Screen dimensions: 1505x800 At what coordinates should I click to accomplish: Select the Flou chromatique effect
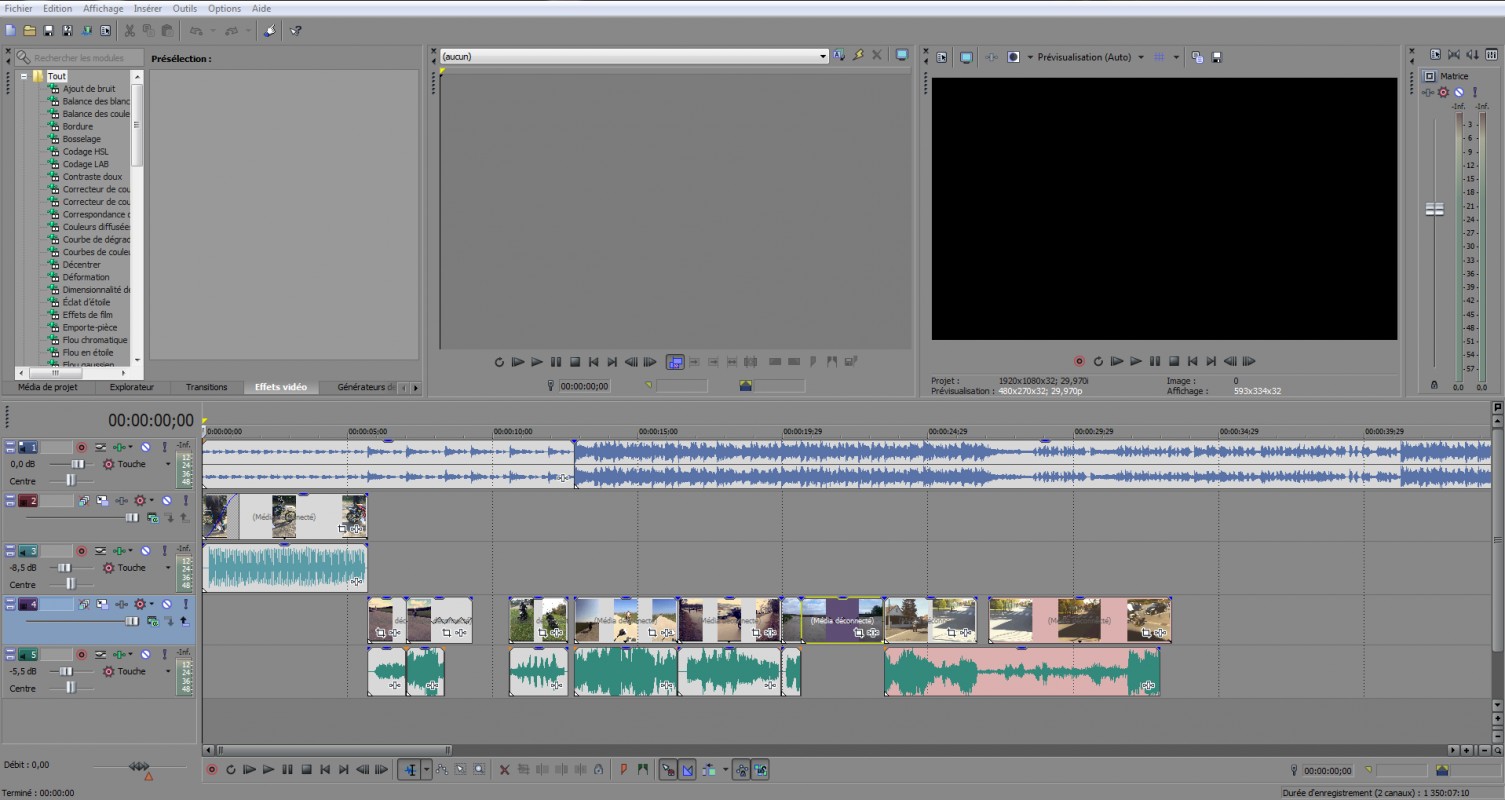click(x=95, y=340)
